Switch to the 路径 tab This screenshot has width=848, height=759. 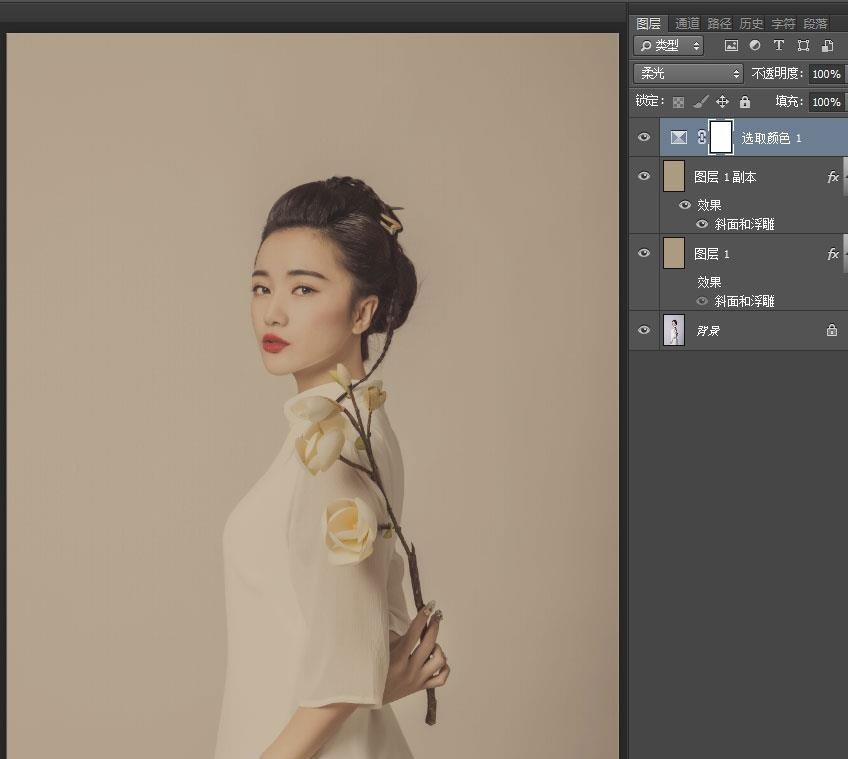(718, 23)
